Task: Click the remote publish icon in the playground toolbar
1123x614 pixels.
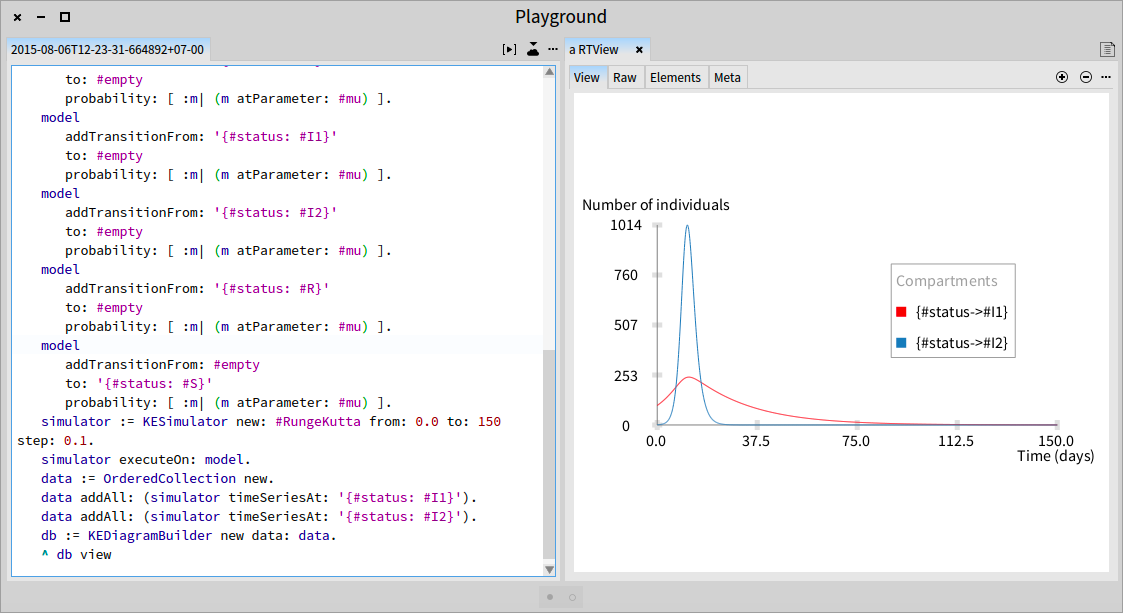Action: [533, 49]
